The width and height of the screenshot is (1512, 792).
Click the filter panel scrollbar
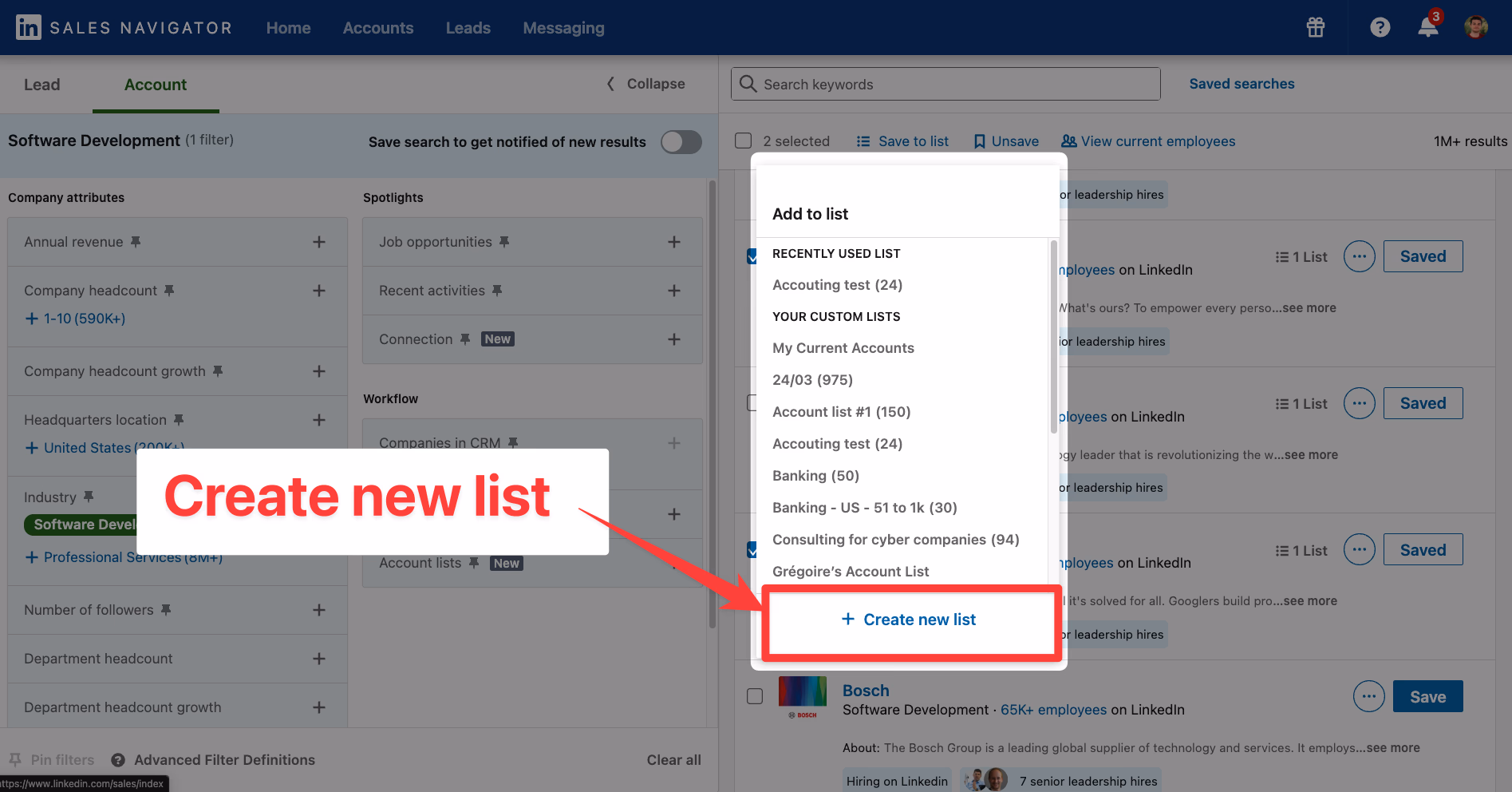[x=713, y=404]
